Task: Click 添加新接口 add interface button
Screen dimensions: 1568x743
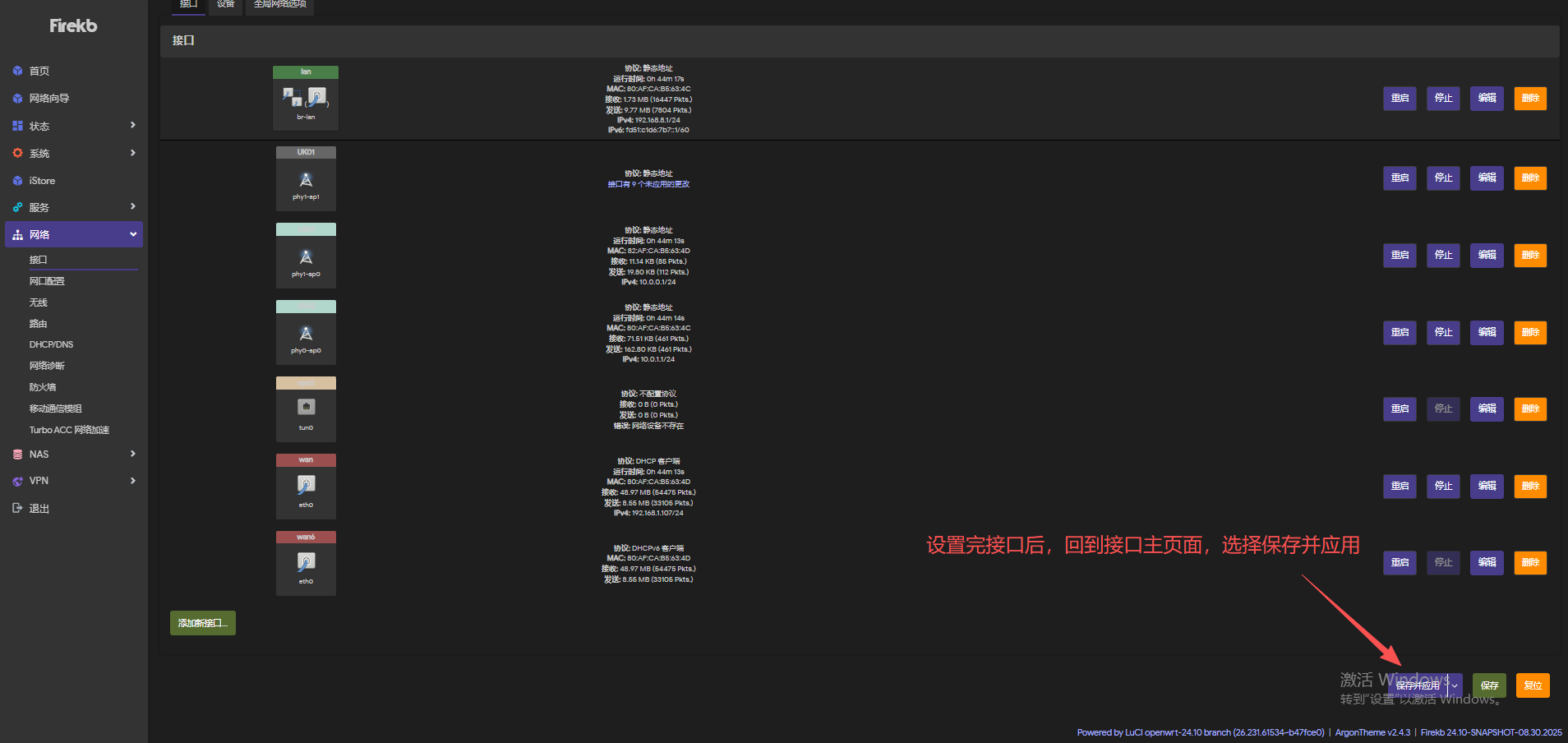Action: tap(203, 623)
